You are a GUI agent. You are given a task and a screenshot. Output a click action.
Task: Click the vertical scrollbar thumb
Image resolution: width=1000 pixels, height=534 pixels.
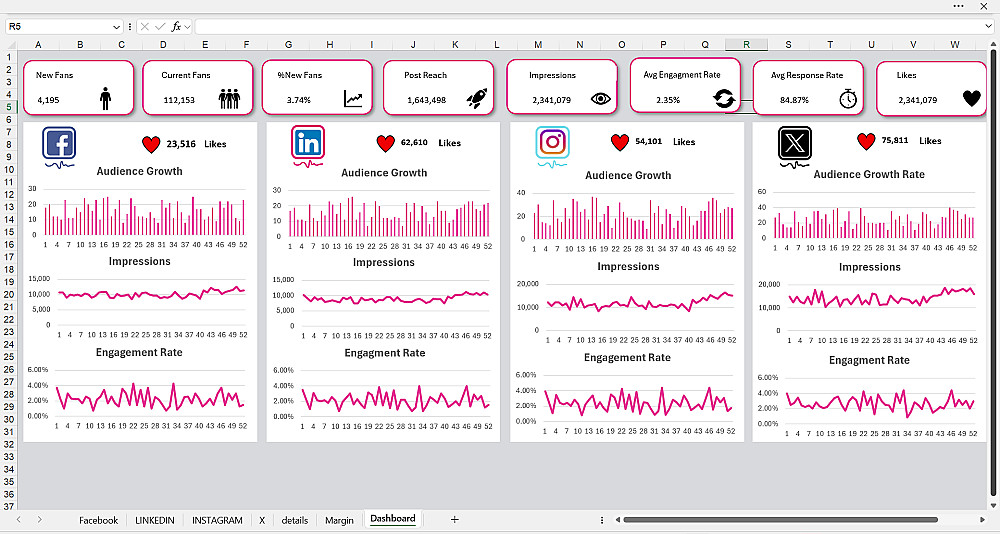(993, 270)
